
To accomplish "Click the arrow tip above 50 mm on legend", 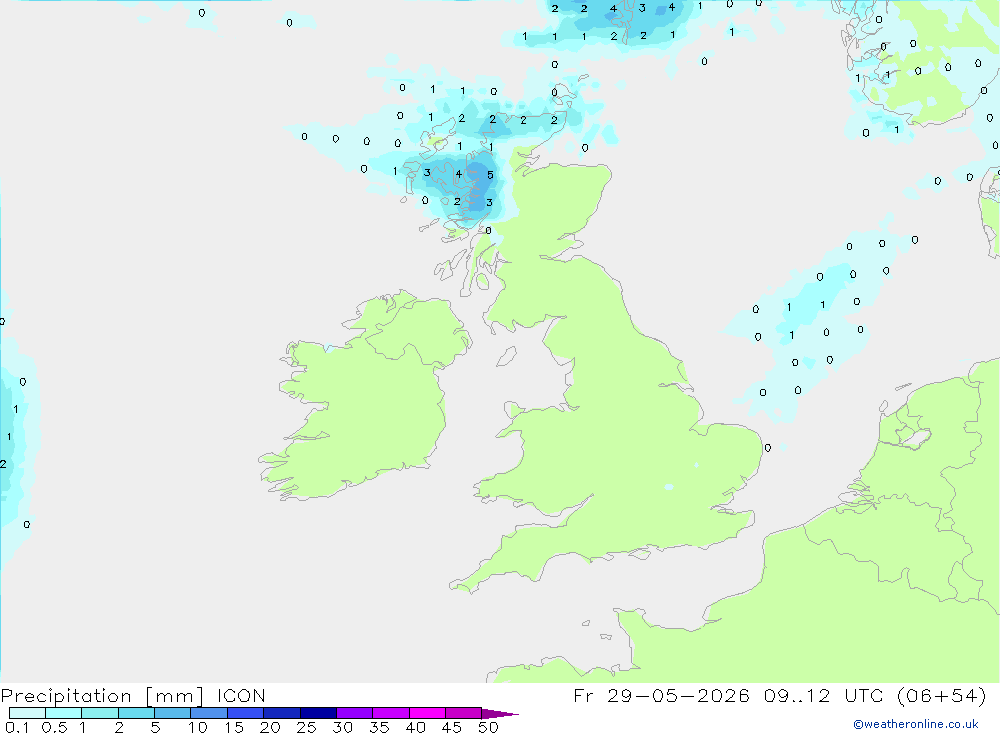I will click(501, 713).
